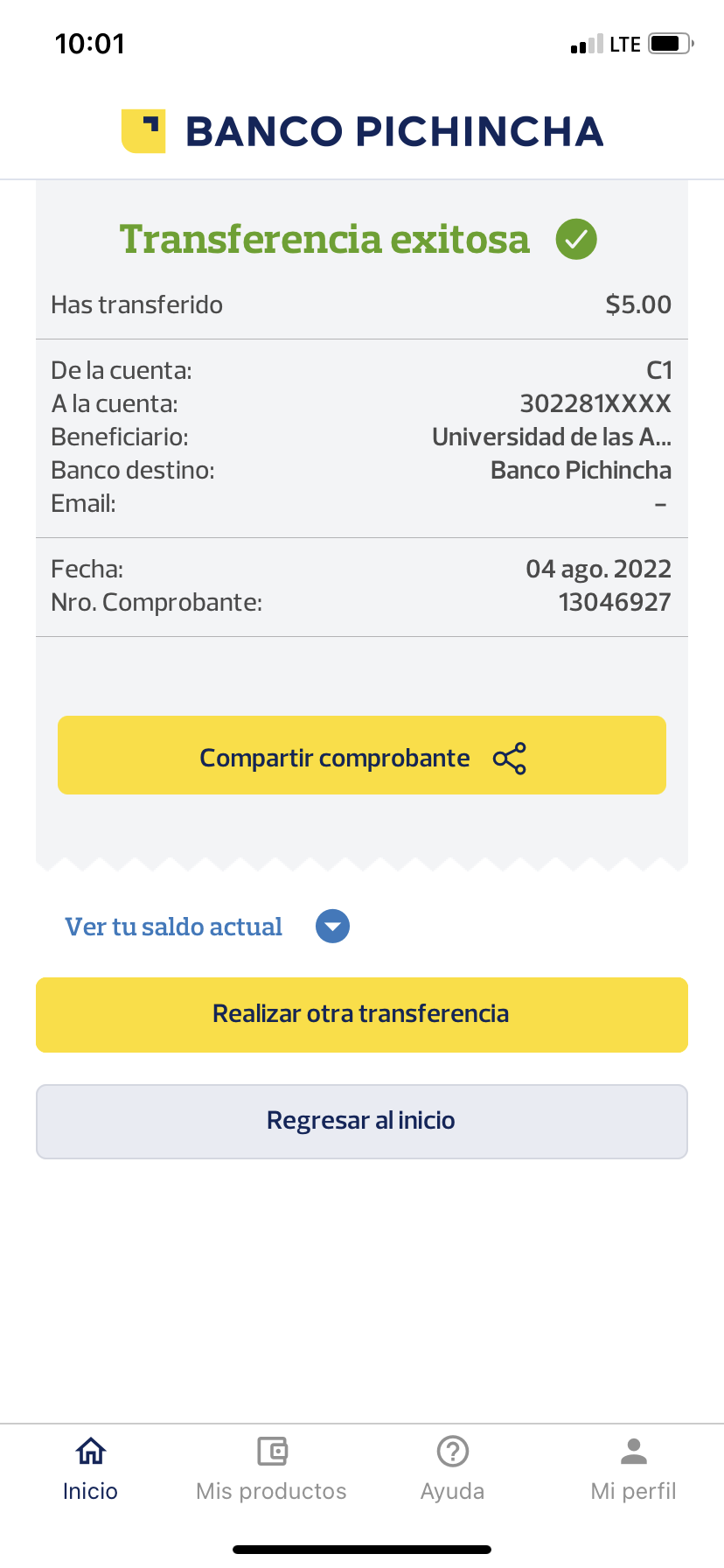The height and width of the screenshot is (1568, 724).
Task: Tap the receipt number 13046927
Action: coord(615,602)
